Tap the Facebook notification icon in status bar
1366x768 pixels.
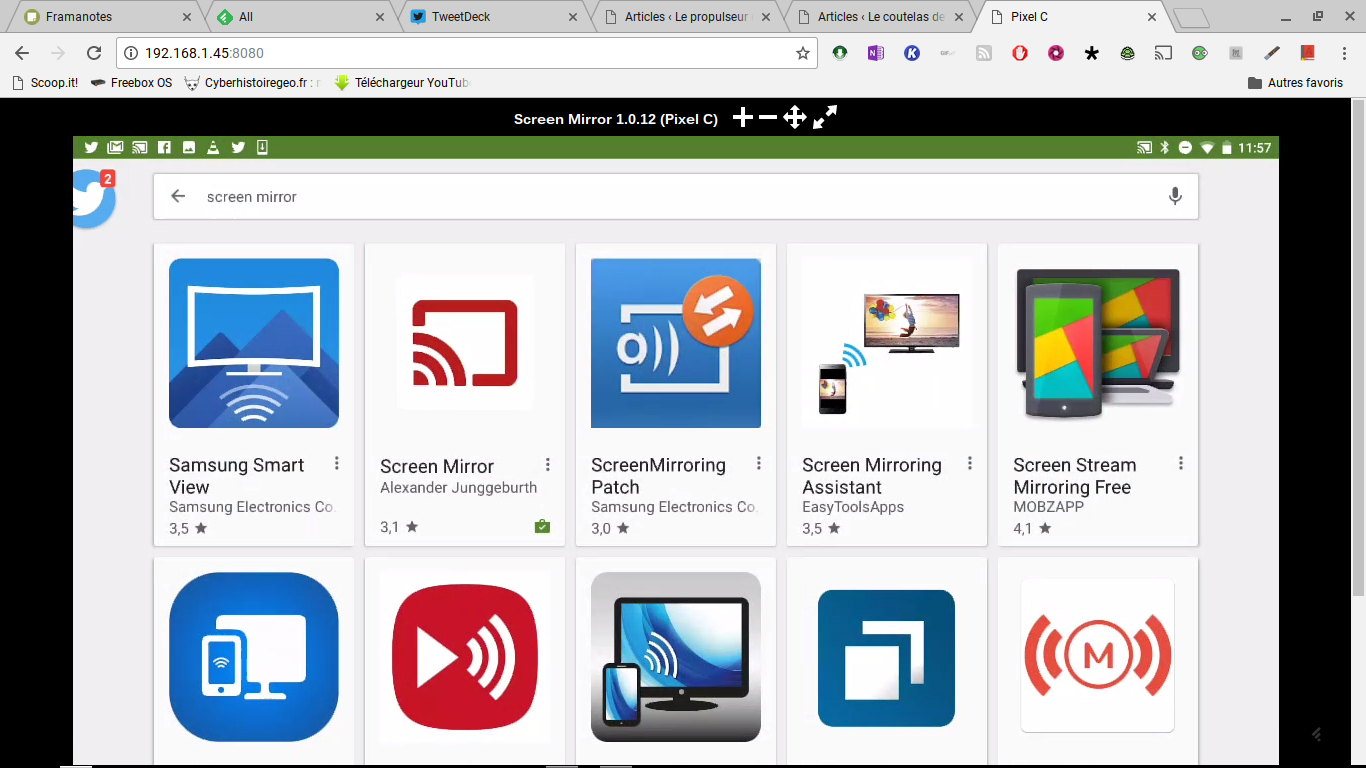point(164,147)
